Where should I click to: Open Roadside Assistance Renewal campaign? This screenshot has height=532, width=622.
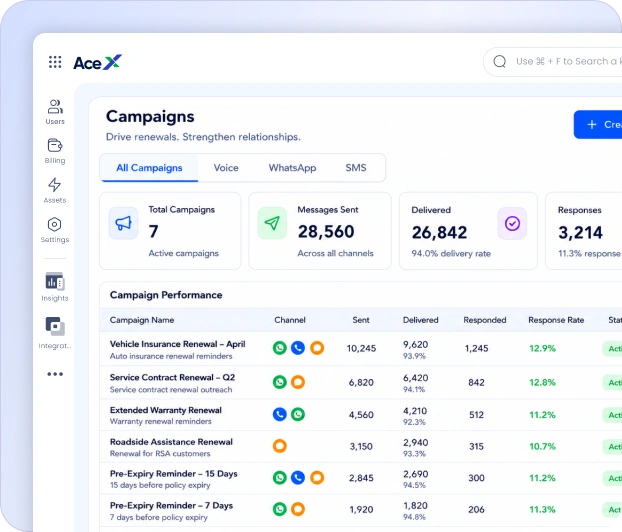[171, 442]
